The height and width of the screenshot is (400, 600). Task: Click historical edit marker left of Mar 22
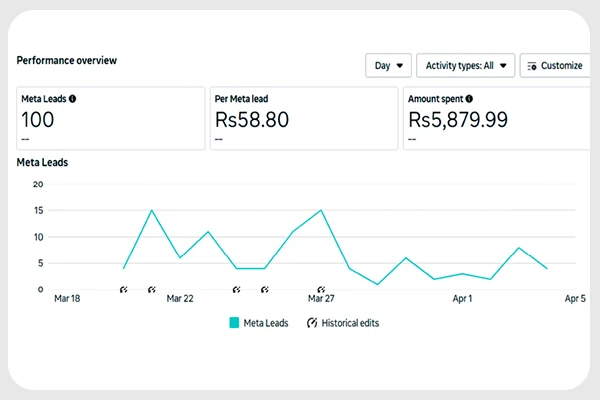click(152, 290)
